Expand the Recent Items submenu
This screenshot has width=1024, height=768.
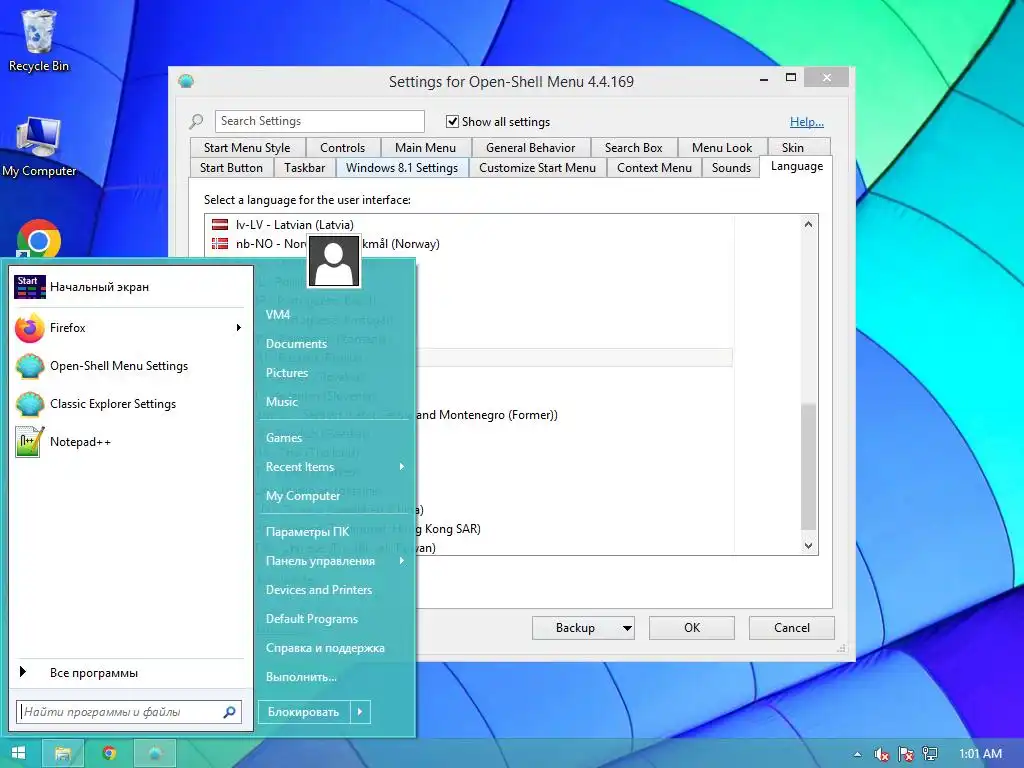402,467
